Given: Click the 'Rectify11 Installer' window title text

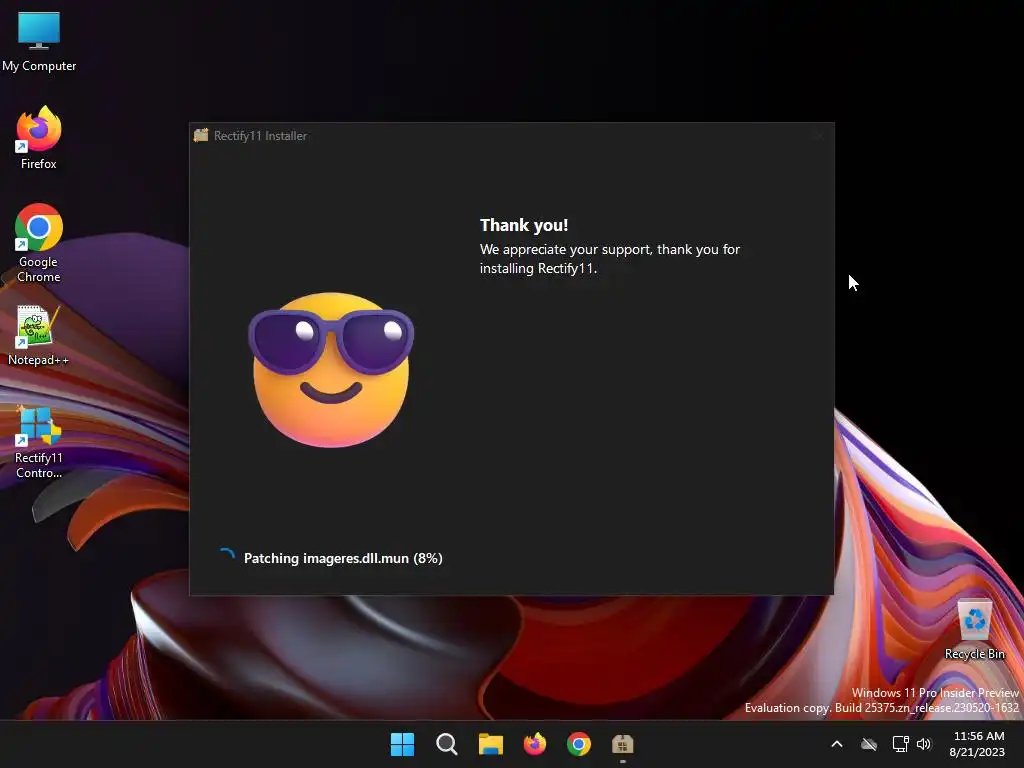Looking at the screenshot, I should [261, 136].
